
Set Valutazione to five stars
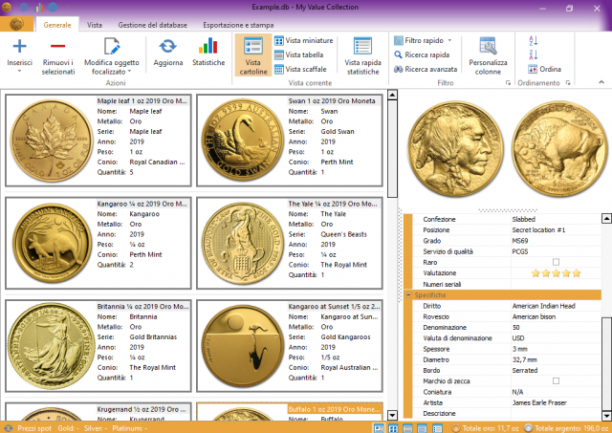[x=576, y=273]
